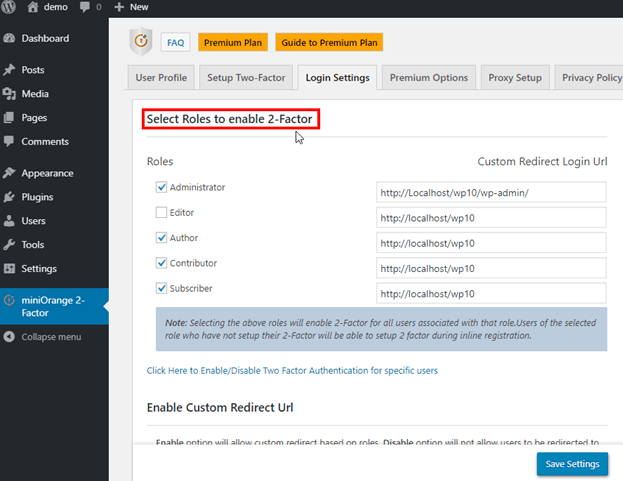This screenshot has height=481, width=623.
Task: Click the home icon beside demo
Action: coord(33,7)
